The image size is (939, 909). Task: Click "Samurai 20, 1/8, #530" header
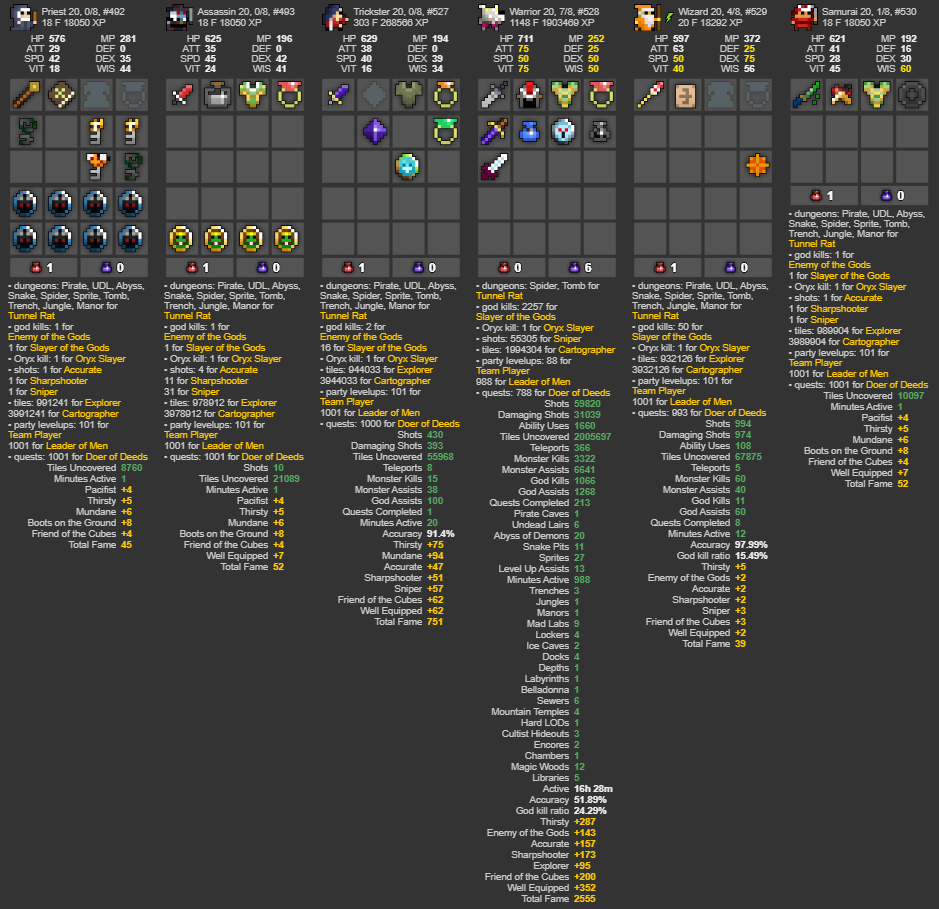tap(869, 11)
